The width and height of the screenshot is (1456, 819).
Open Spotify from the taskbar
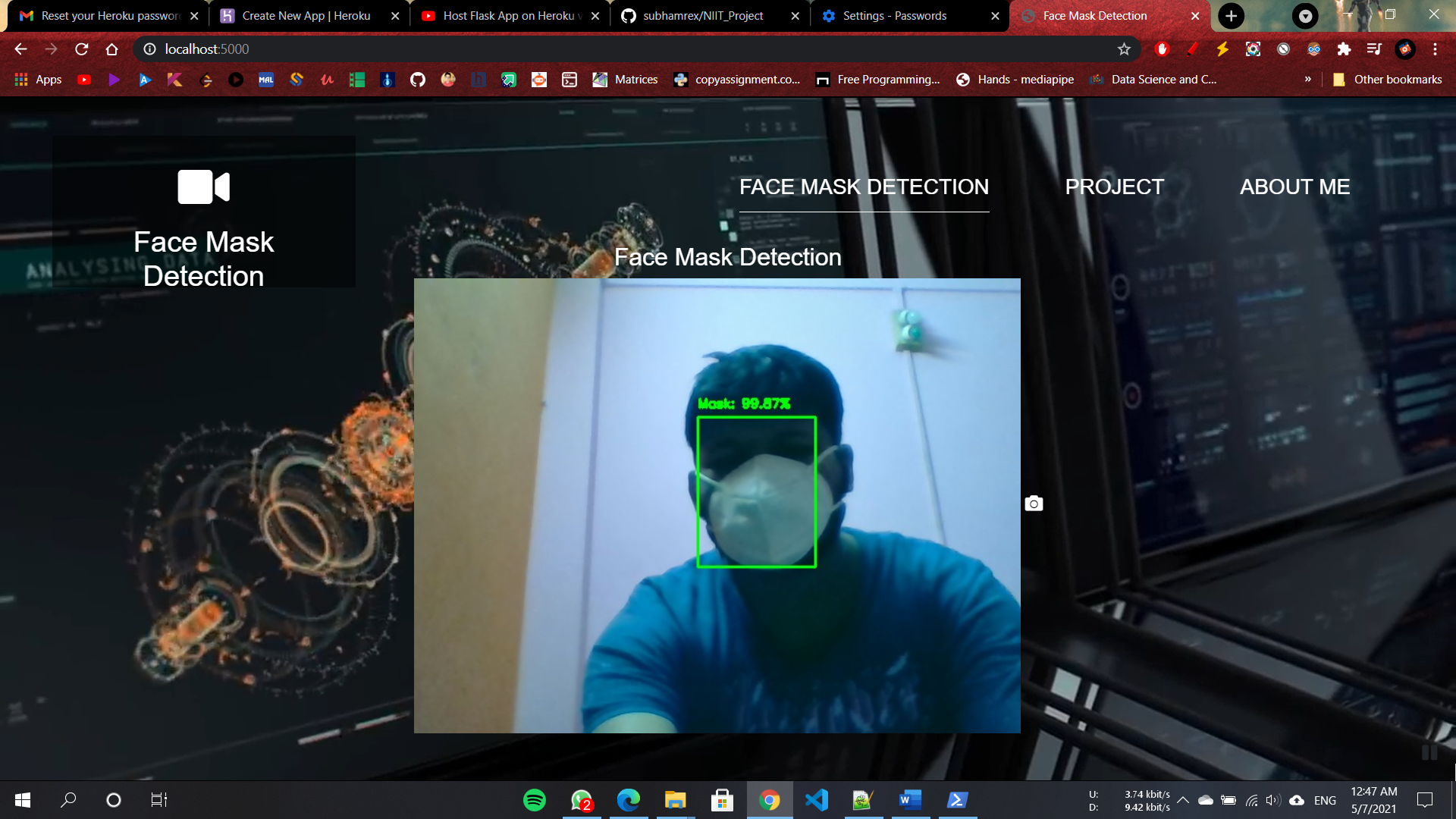tap(535, 800)
